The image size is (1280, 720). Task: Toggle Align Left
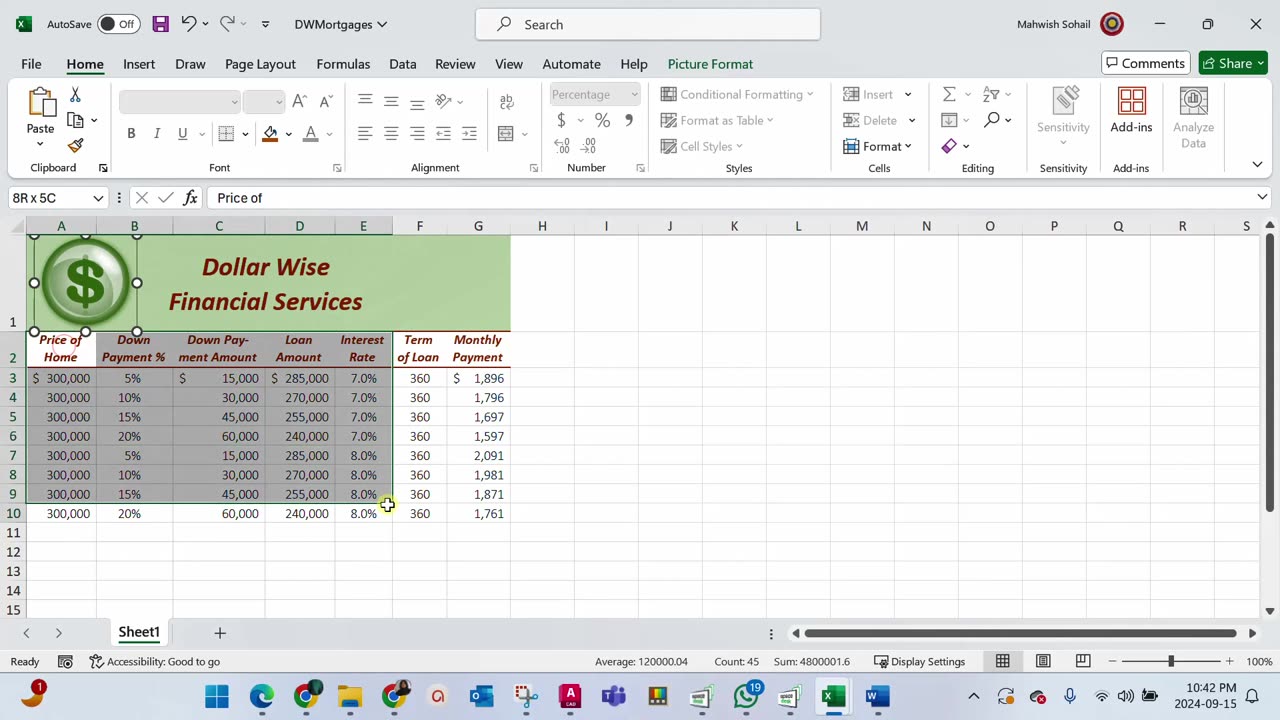365,133
